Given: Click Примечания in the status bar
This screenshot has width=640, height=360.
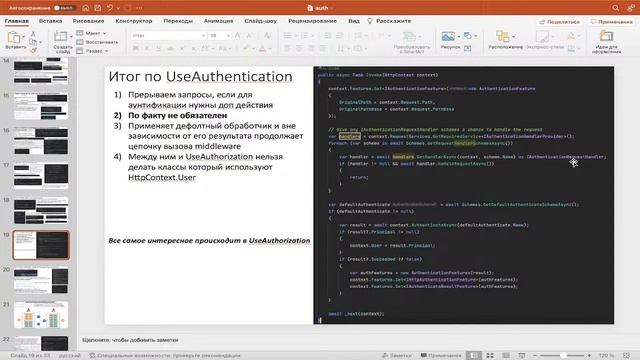Looking at the screenshot, I should coord(441,356).
